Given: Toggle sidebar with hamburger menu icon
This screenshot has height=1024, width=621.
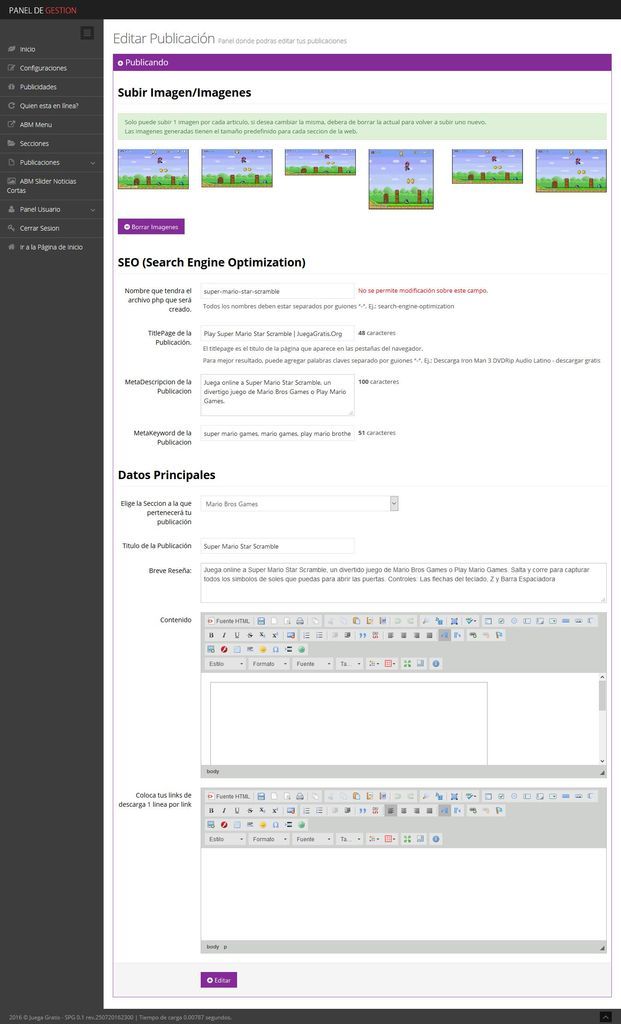Looking at the screenshot, I should point(87,33).
